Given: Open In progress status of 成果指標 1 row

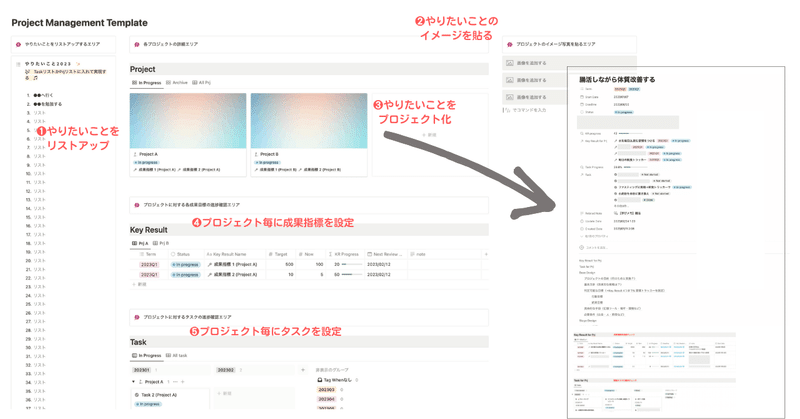Looking at the screenshot, I should 185,265.
